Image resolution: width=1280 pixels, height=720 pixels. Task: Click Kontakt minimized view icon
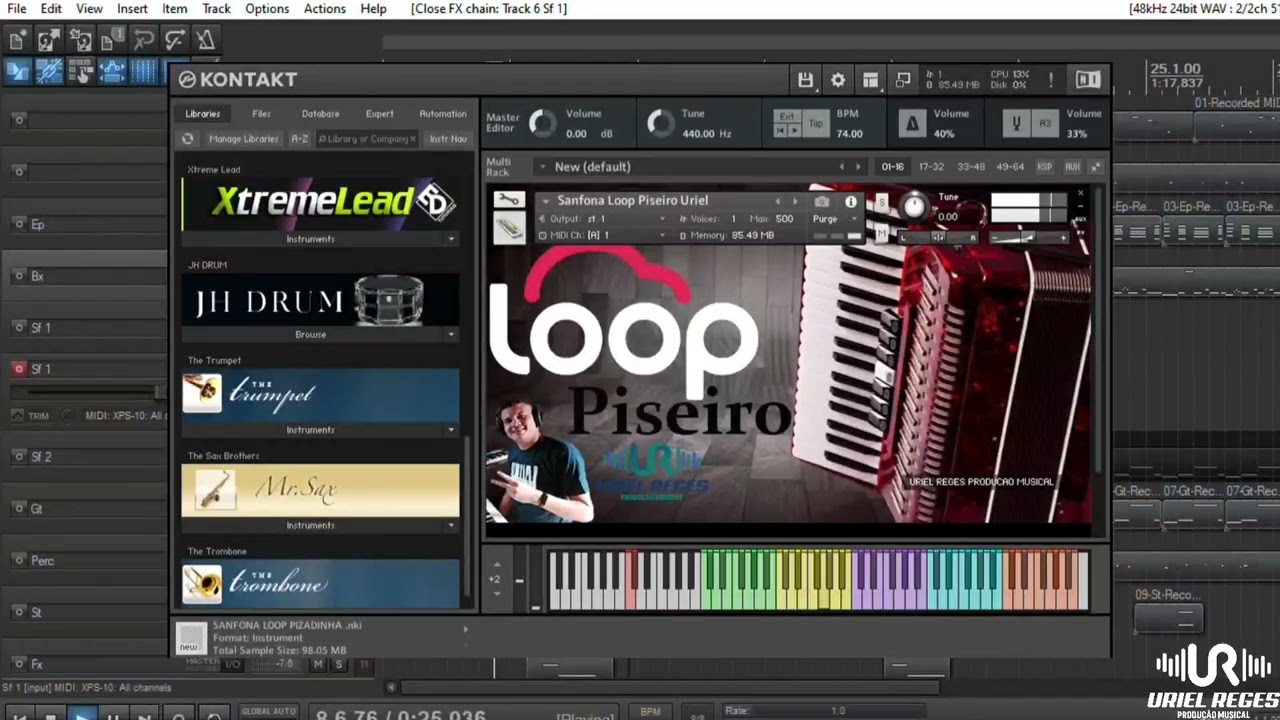[x=903, y=80]
